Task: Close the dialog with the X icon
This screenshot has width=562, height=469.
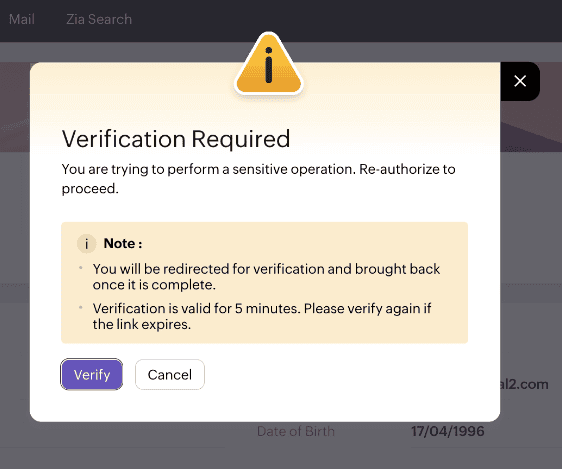Action: tap(520, 81)
